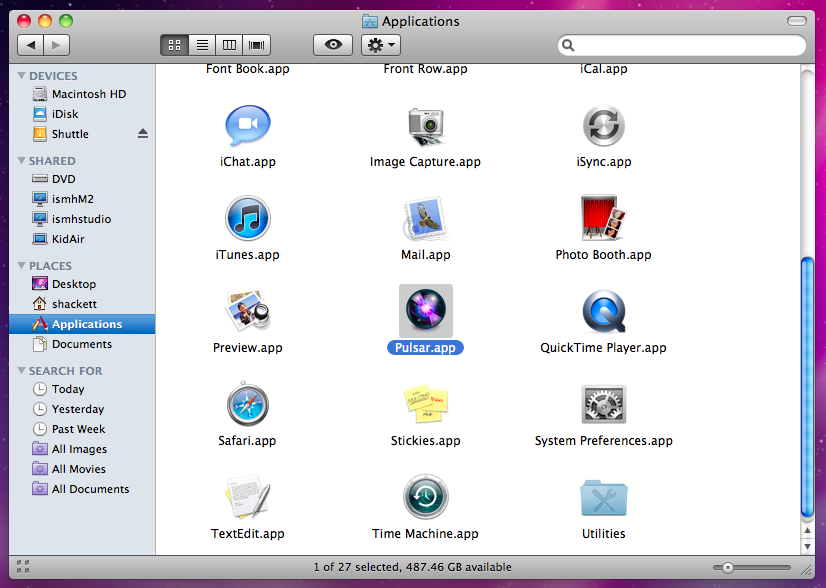This screenshot has height=588, width=826.
Task: Select the Time Machine.app icon
Action: tap(426, 497)
